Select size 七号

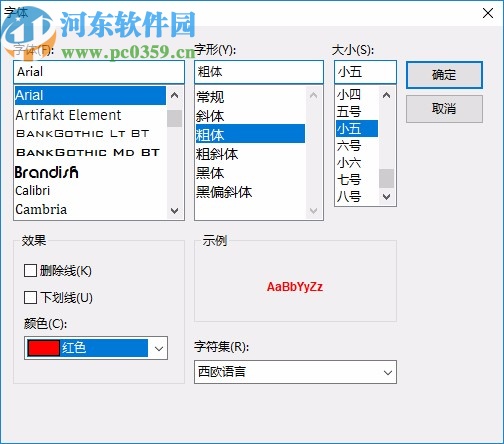357,179
